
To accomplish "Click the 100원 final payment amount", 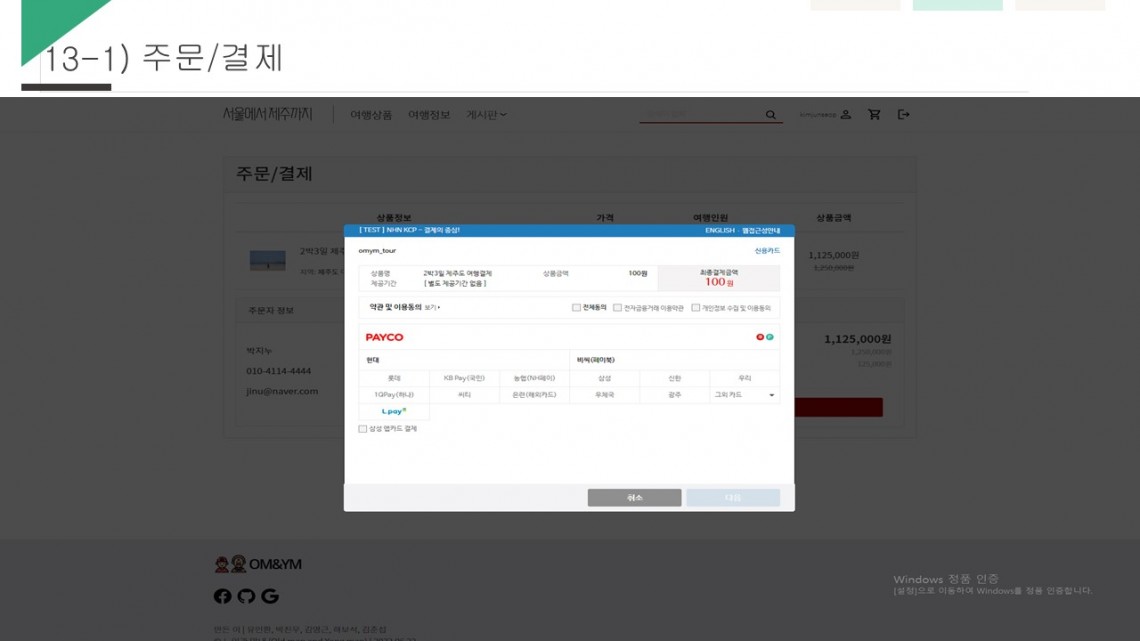I will coord(719,282).
